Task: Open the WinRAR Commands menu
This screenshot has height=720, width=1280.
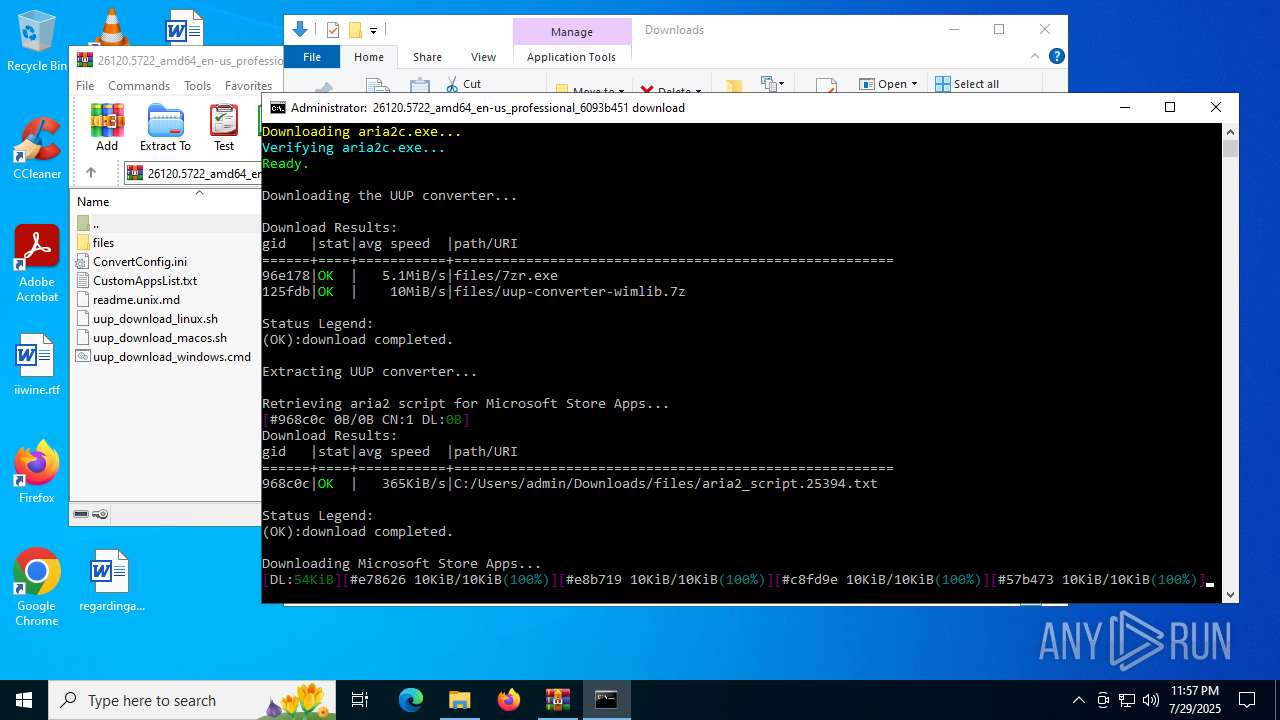Action: tap(139, 86)
